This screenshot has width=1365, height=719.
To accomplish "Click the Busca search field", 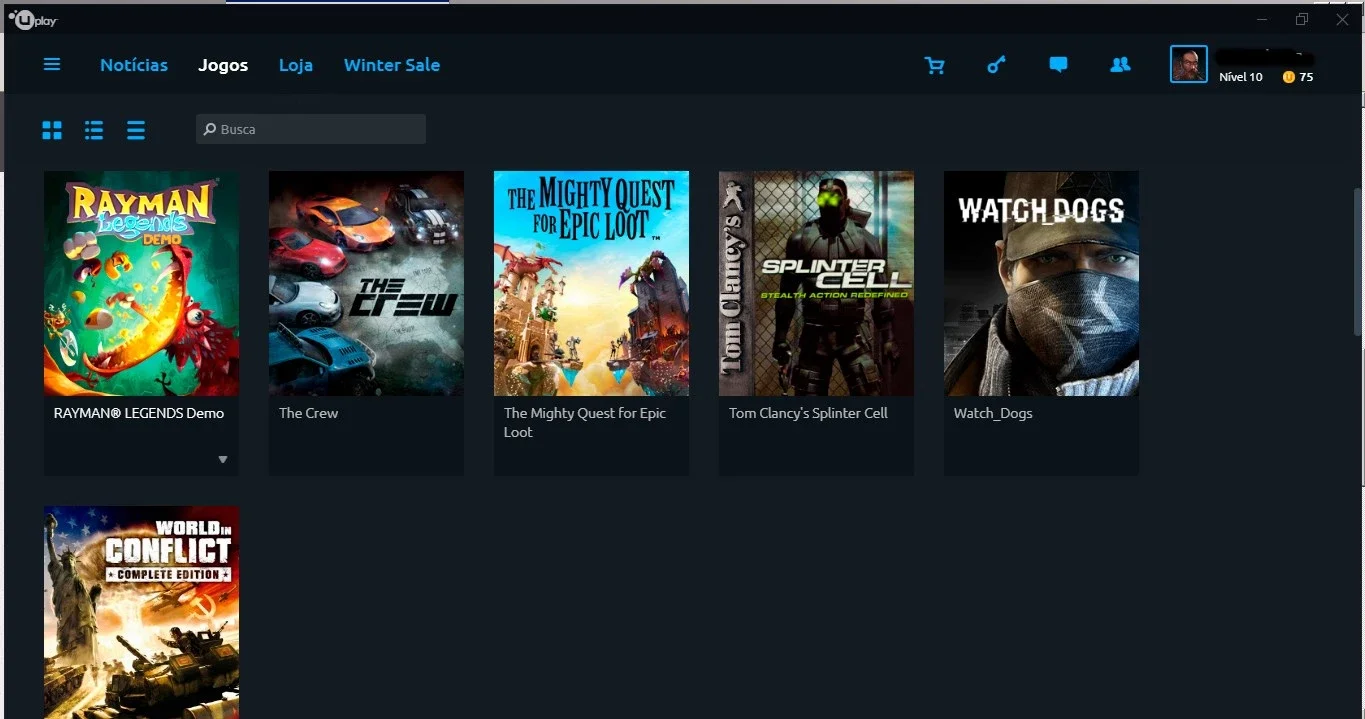I will pyautogui.click(x=311, y=129).
